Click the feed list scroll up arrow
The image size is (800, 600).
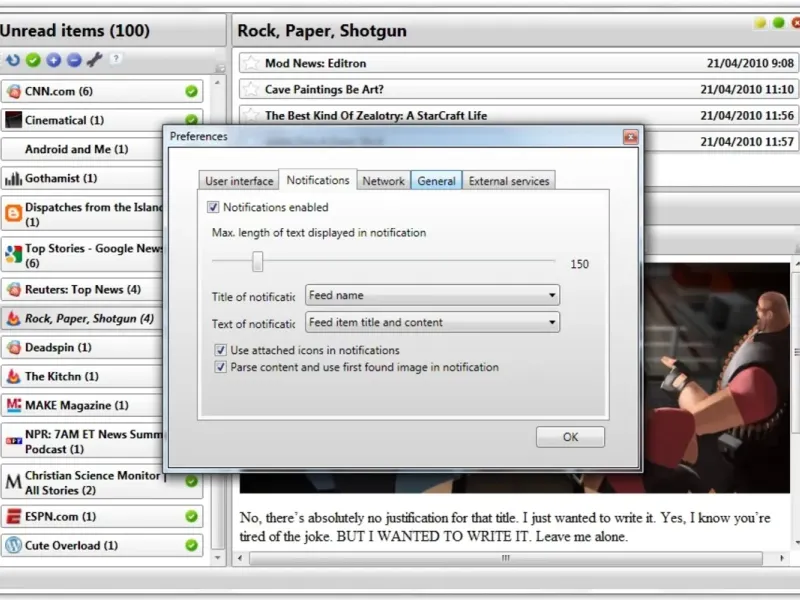pyautogui.click(x=217, y=82)
